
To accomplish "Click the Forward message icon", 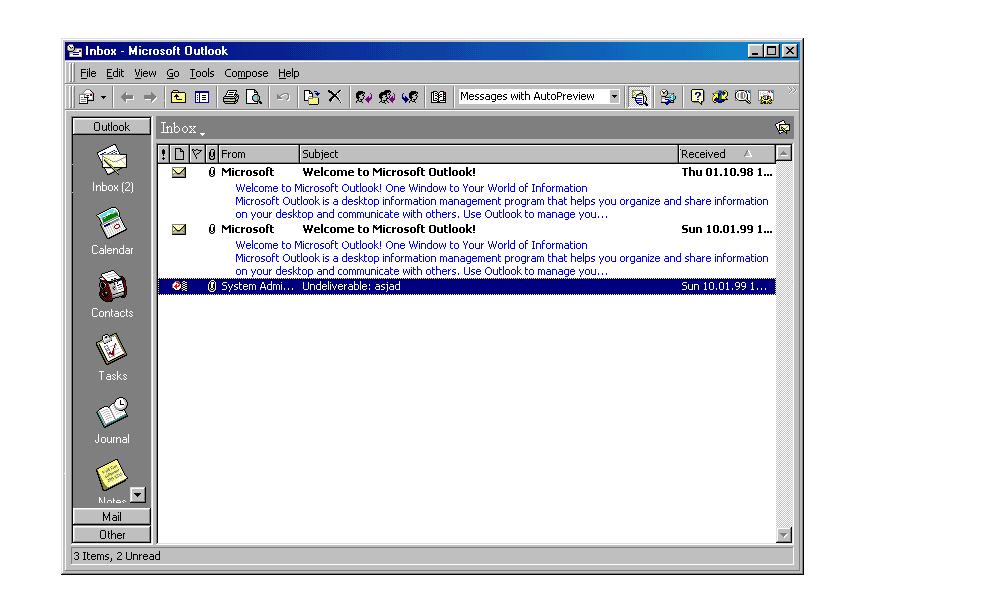I will [x=410, y=97].
